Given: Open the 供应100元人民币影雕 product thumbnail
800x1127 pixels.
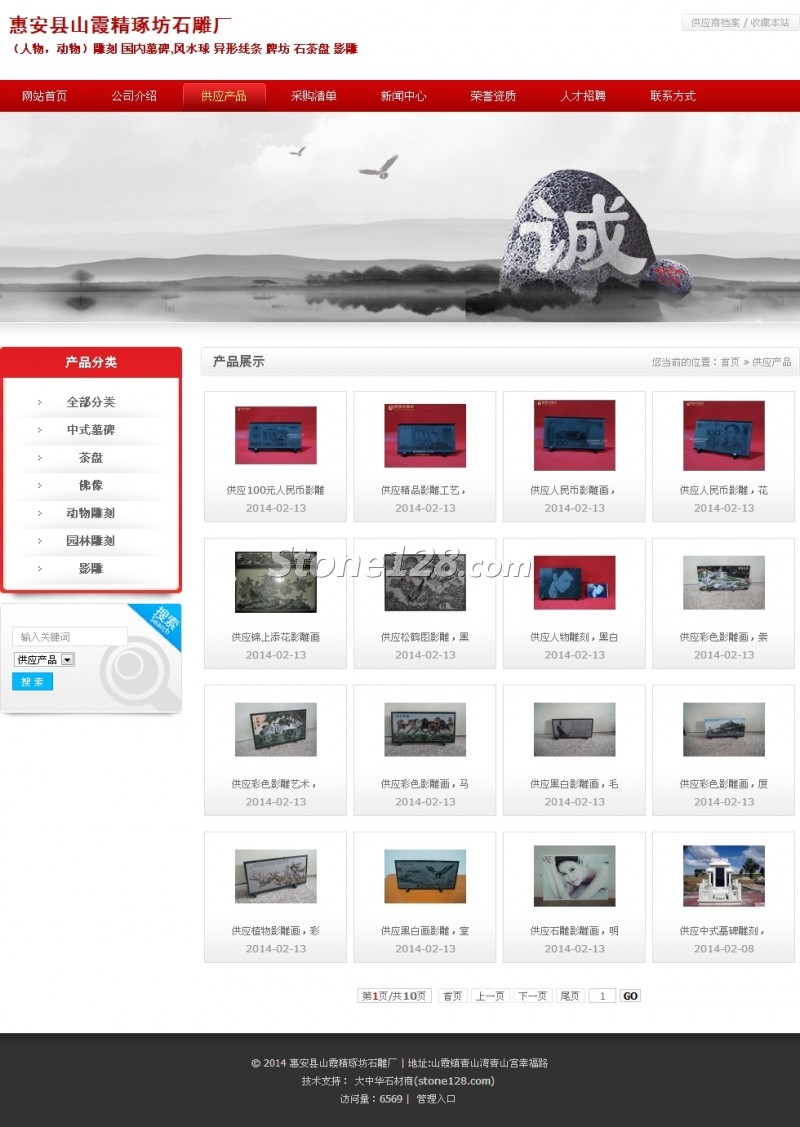Looking at the screenshot, I should (x=275, y=435).
